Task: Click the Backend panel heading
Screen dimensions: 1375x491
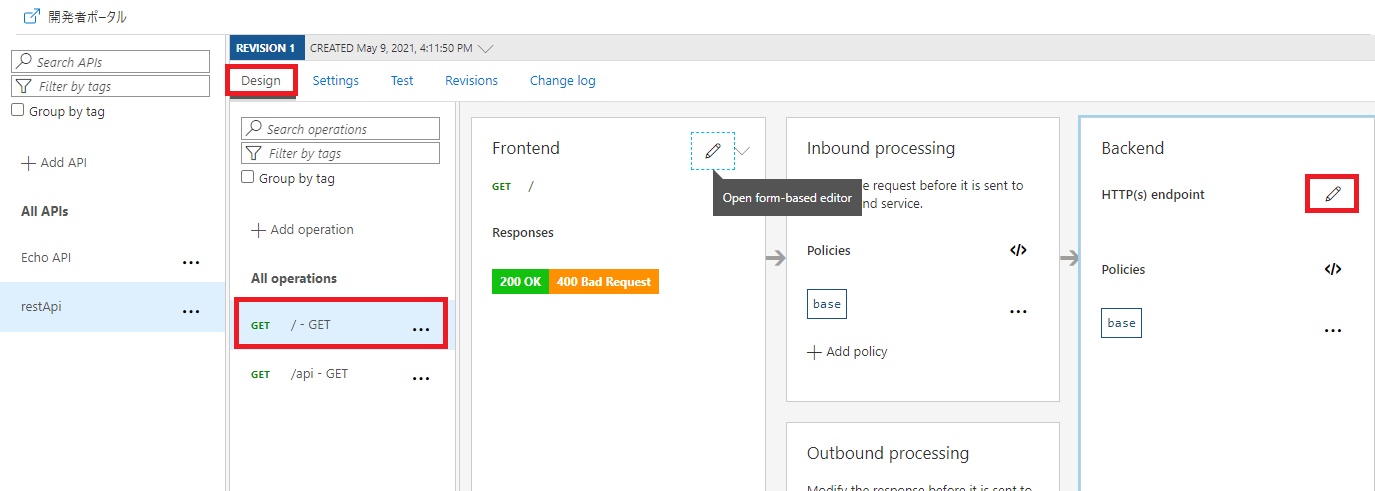Action: point(1133,148)
